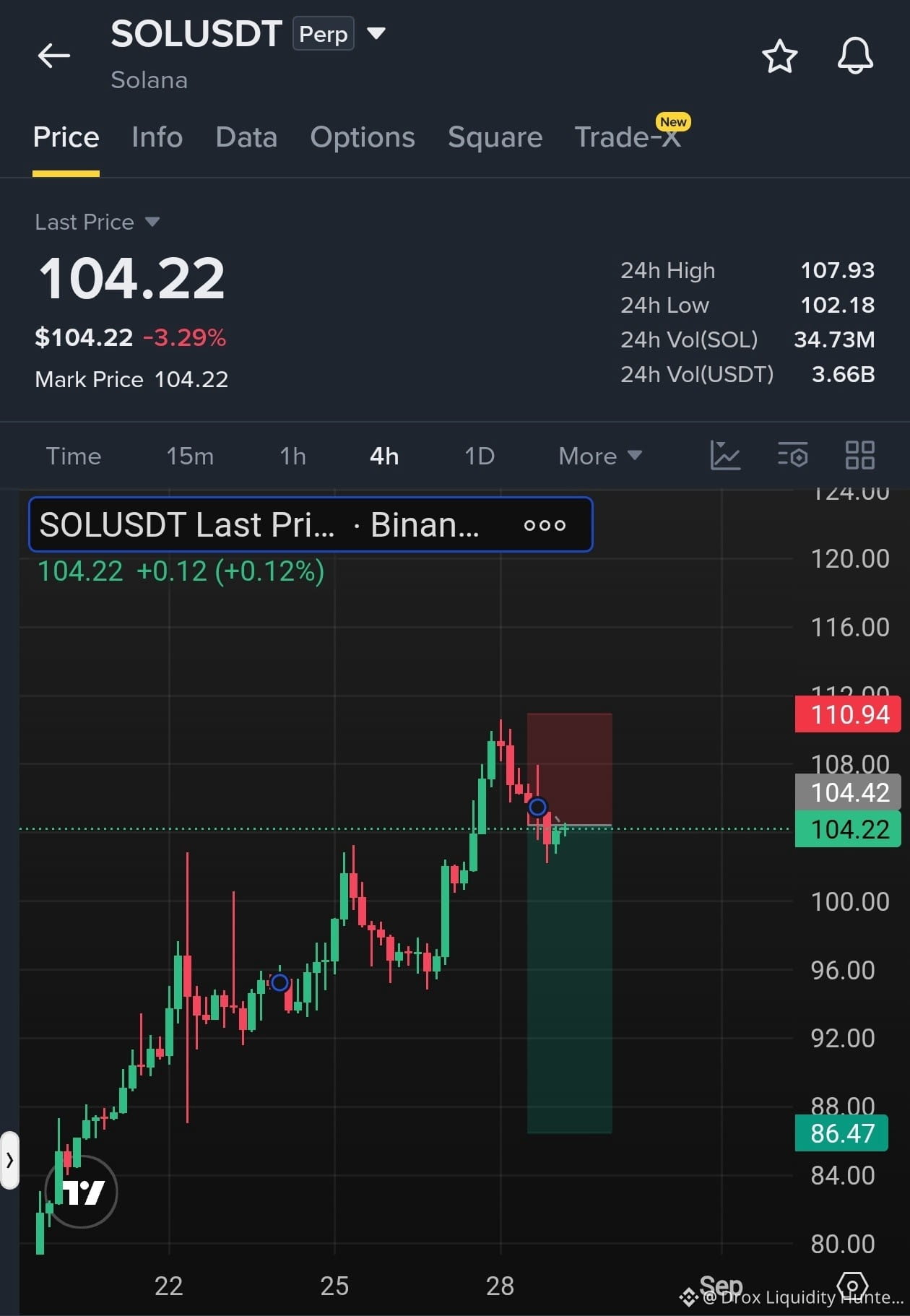Open chart legend three-dots menu
Viewport: 910px width, 1316px height.
pos(545,525)
